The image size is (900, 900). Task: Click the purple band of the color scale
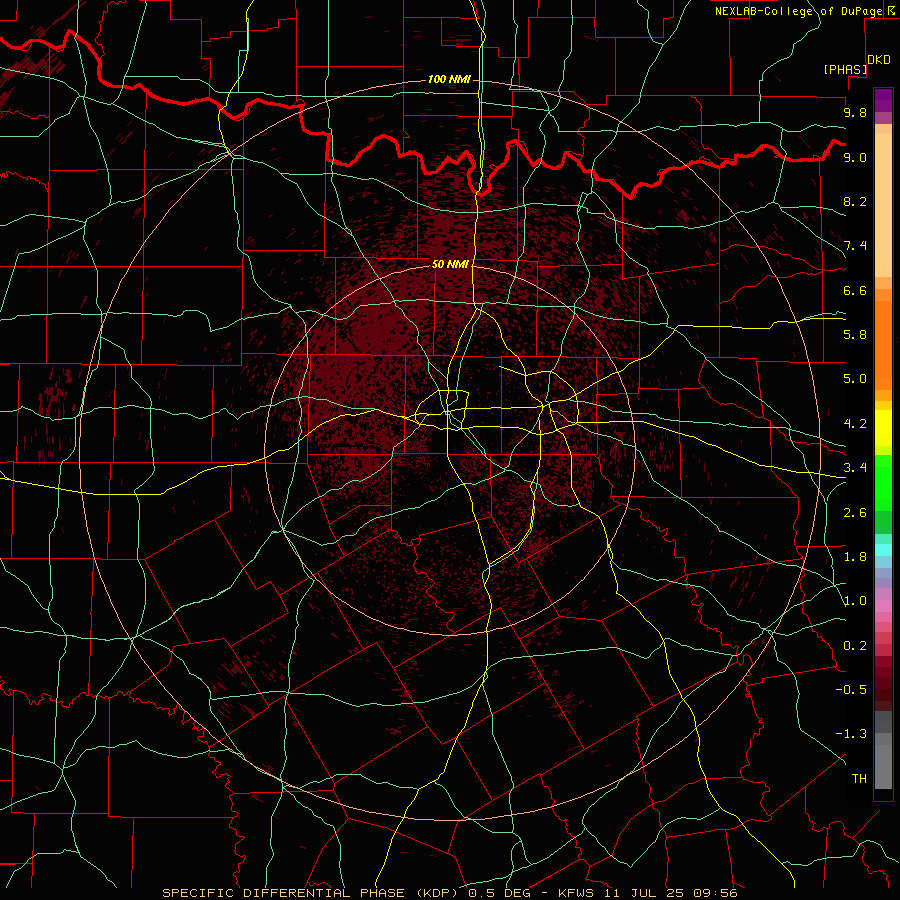[883, 100]
